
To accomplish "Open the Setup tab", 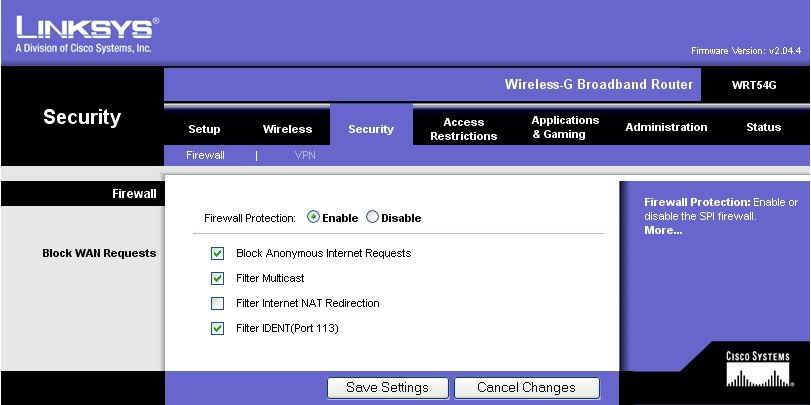I will (x=204, y=129).
